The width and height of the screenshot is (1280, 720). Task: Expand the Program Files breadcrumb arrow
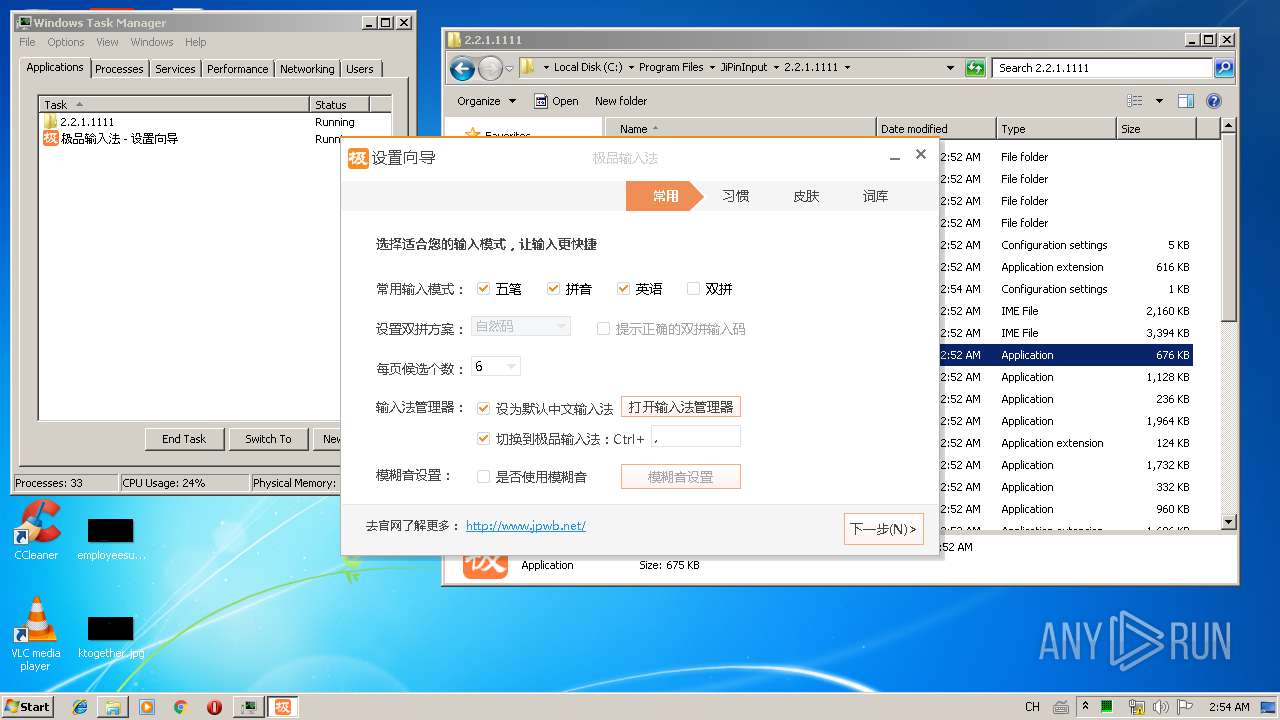(712, 68)
